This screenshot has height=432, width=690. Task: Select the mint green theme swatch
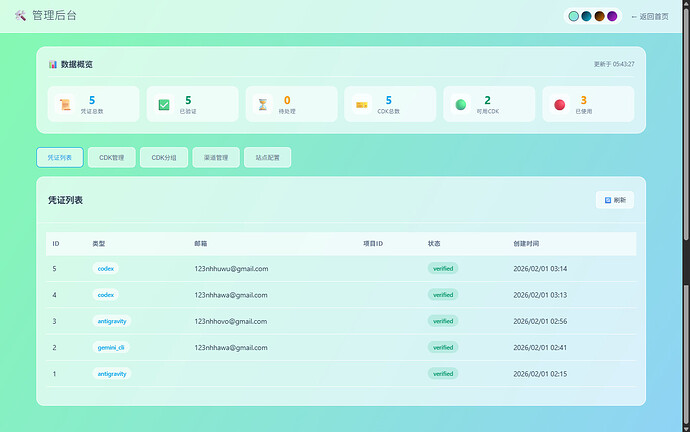[x=573, y=16]
